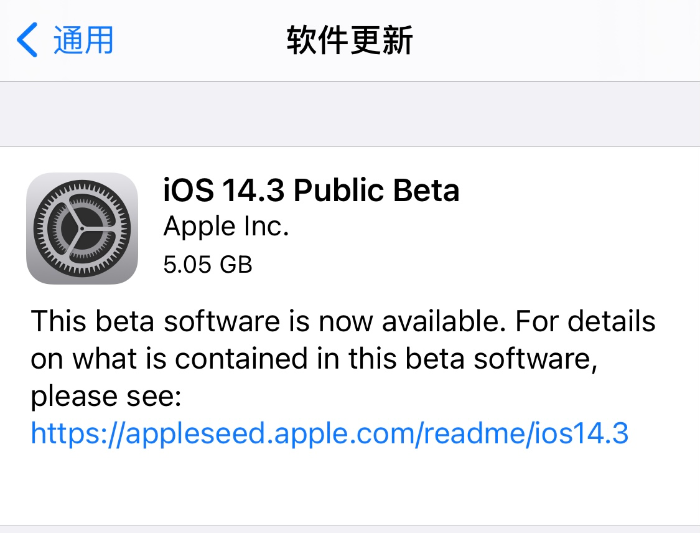The width and height of the screenshot is (700, 533).
Task: Click the 'iOS 14.3' version number text
Action: tap(224, 190)
